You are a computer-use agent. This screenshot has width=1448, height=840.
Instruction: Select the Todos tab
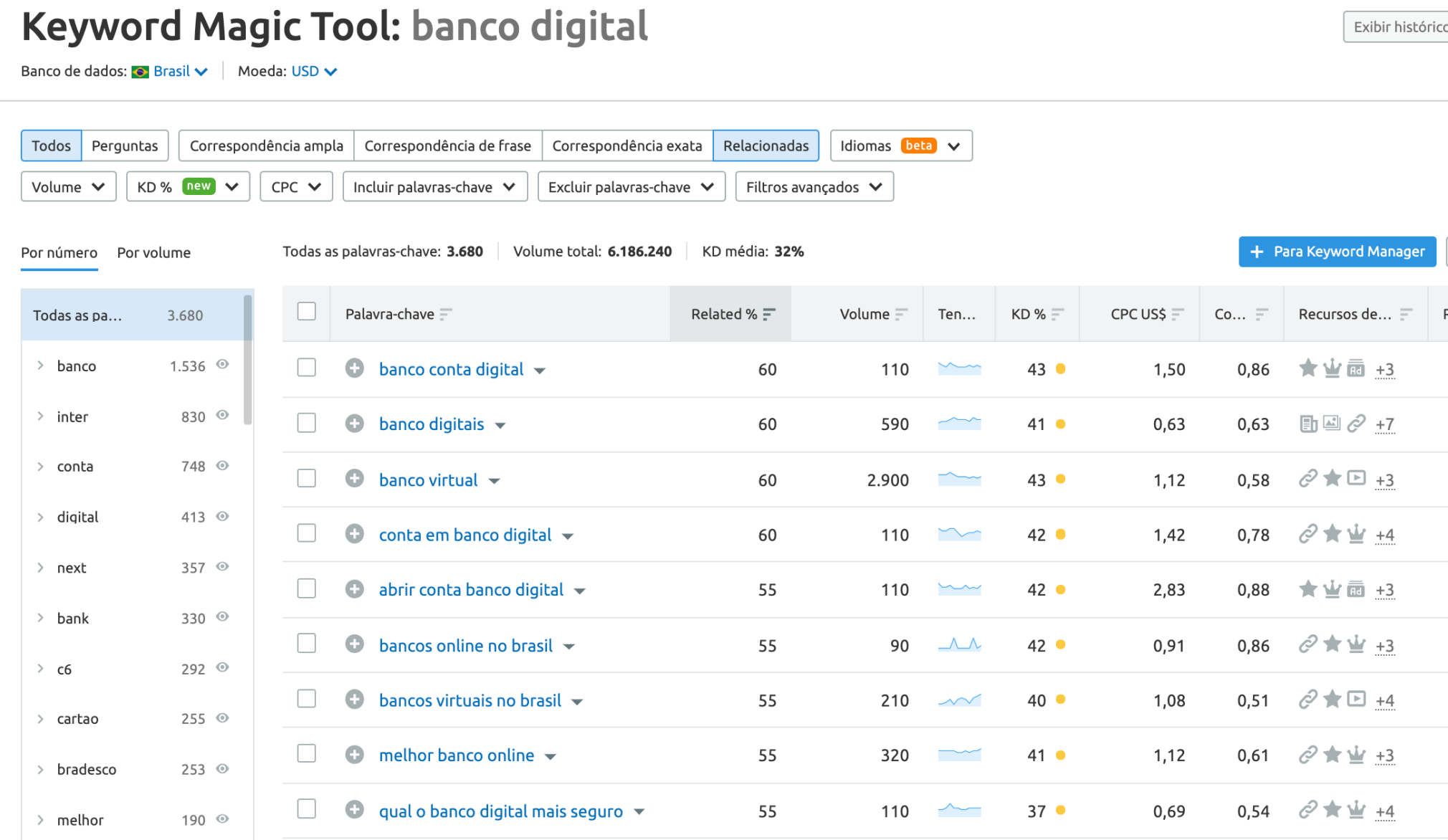coord(52,145)
